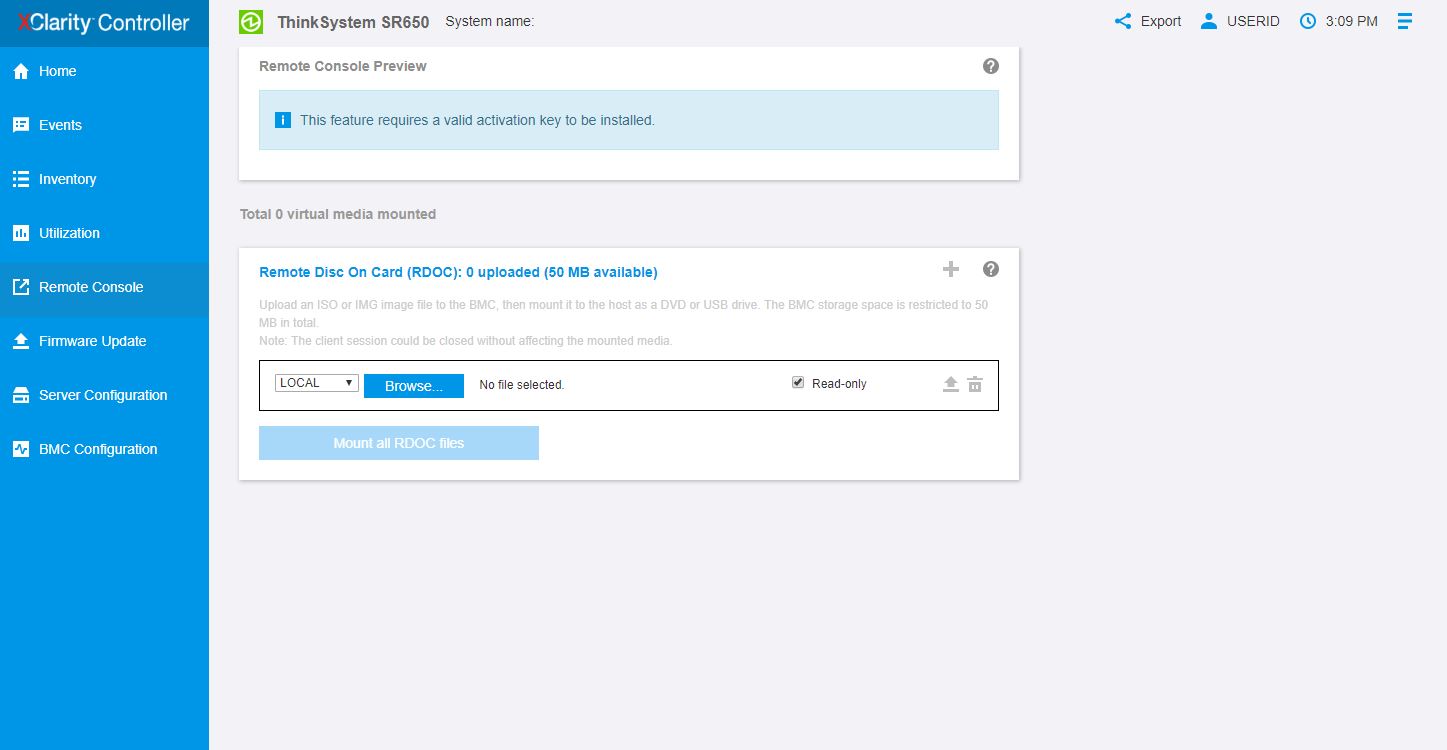The height and width of the screenshot is (750, 1447).
Task: Go to Events in the sidebar
Action: (104, 125)
